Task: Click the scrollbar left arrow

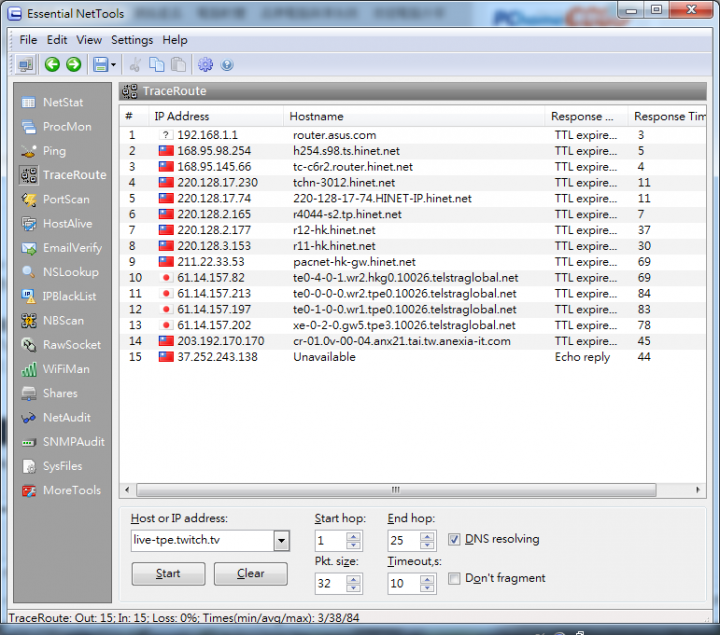Action: click(x=127, y=490)
